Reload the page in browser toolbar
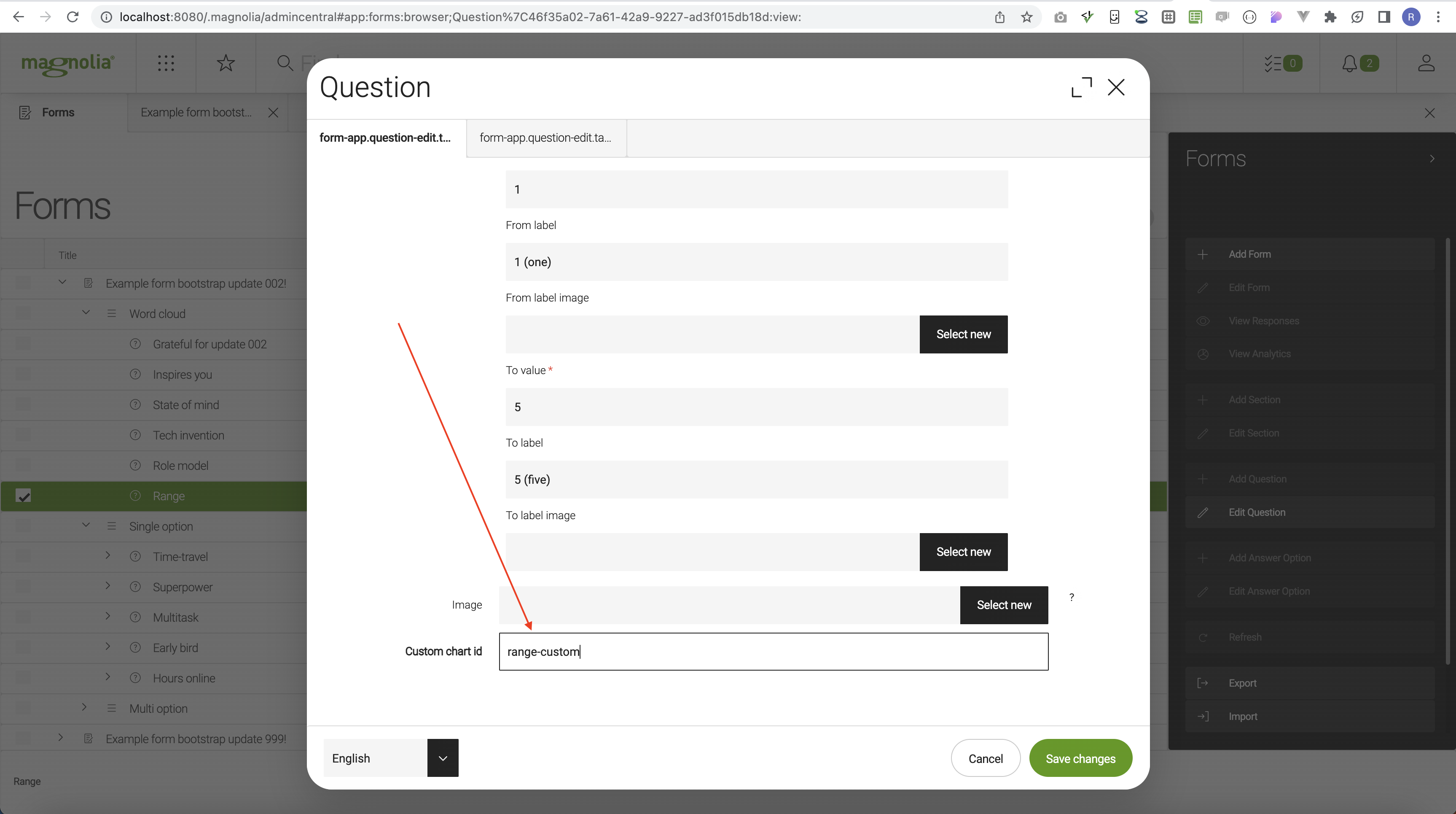The width and height of the screenshot is (1456, 814). (x=73, y=17)
